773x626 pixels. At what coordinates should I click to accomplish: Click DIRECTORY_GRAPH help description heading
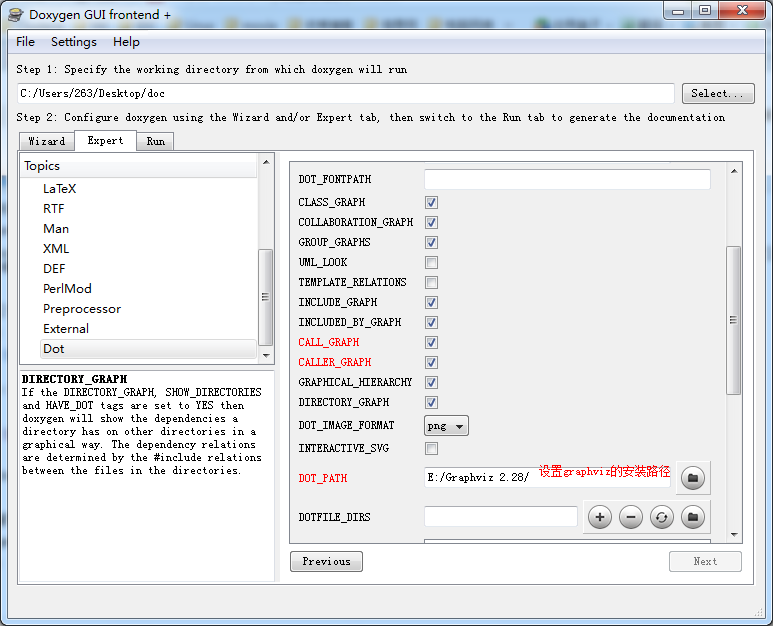(x=74, y=379)
